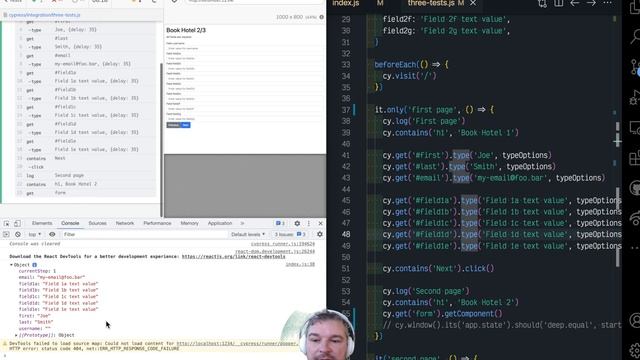This screenshot has height=360, width=640.
Task: Click line number 37 in the editor gutter
Action: [x=346, y=110]
